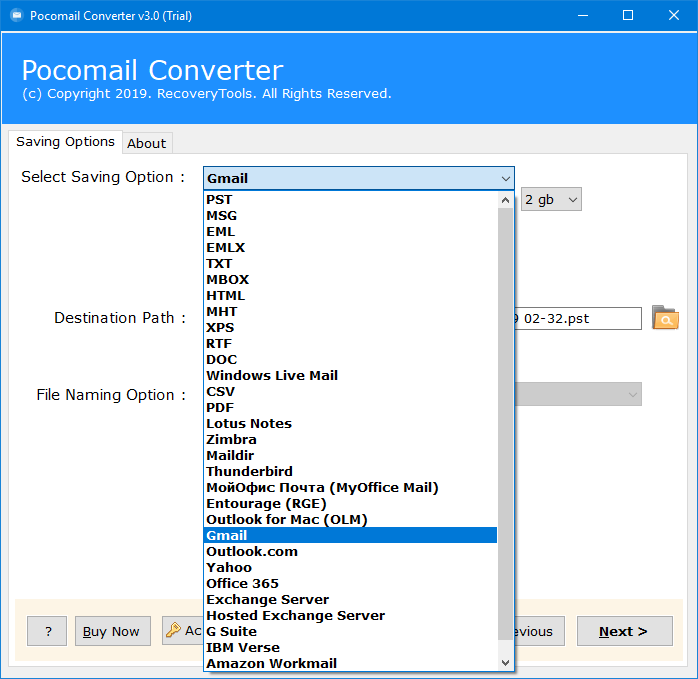Choose Maildir option
This screenshot has height=679, width=698.
350,456
